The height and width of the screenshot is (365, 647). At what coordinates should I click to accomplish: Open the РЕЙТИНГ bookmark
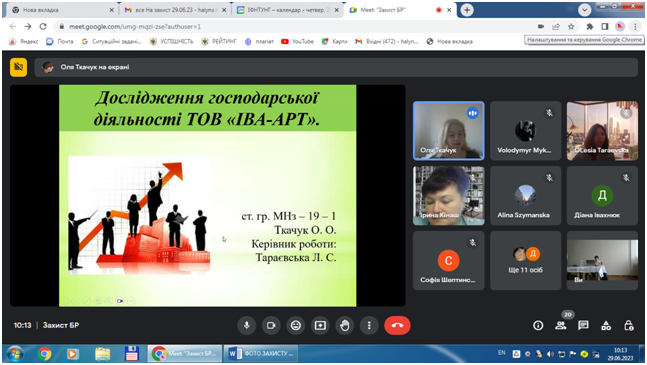[x=219, y=41]
